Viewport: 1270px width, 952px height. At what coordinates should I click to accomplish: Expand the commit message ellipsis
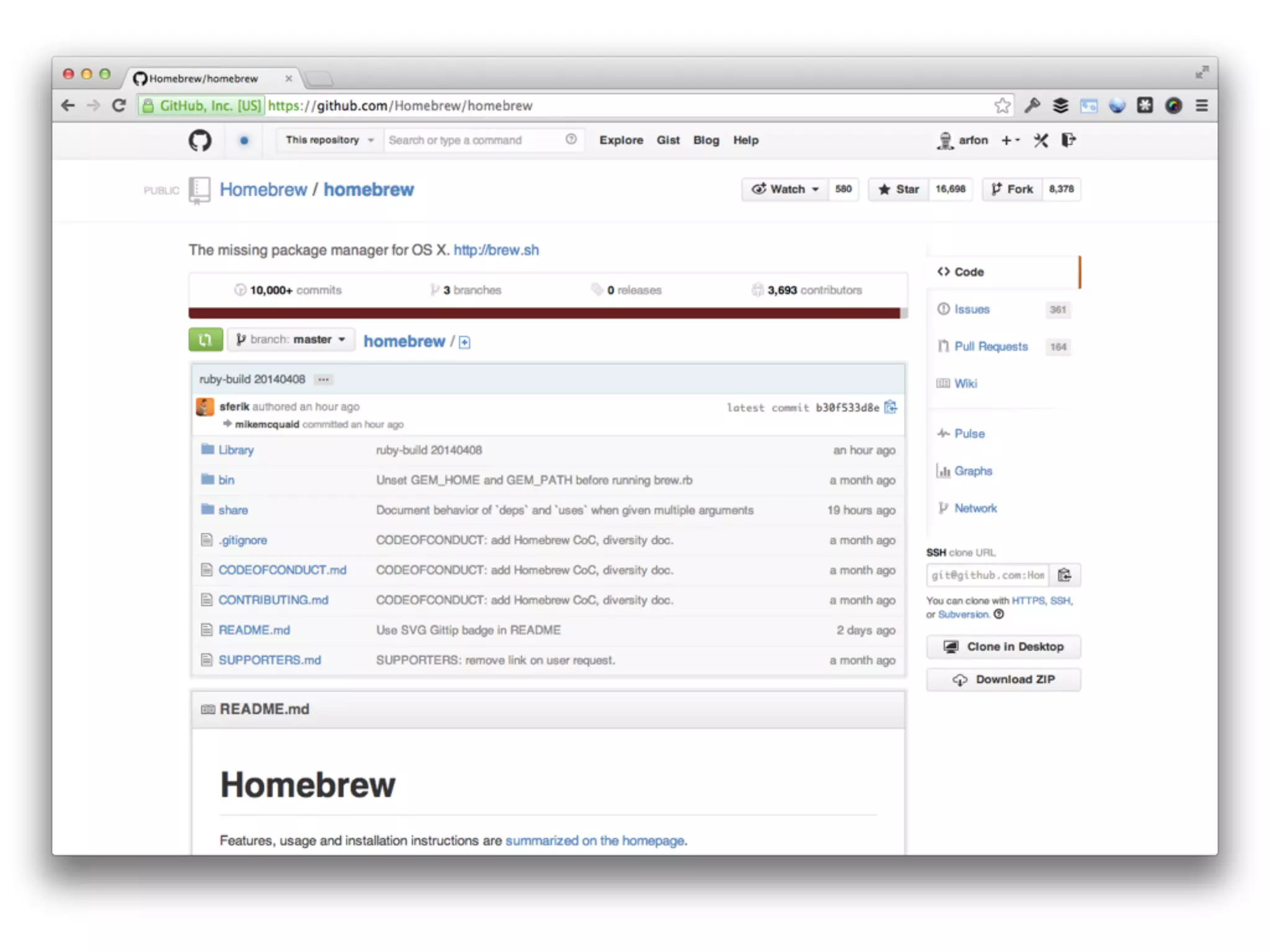point(323,379)
